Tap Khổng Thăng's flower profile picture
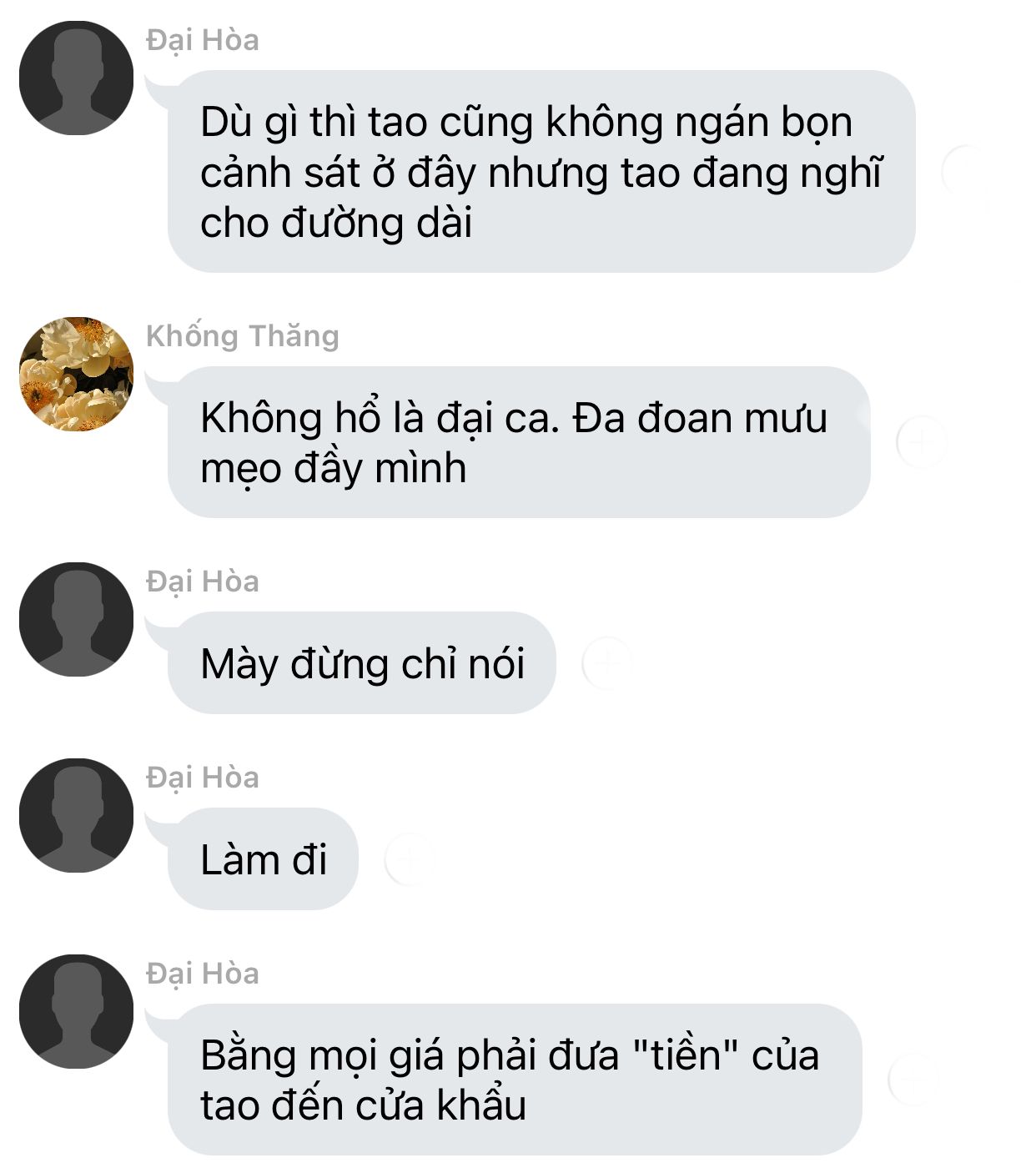1036x1173 pixels. [76, 374]
